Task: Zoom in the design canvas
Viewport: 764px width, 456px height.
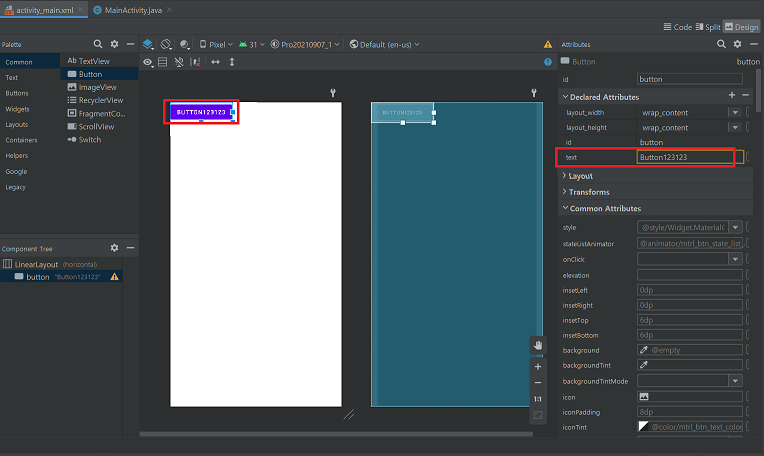Action: point(538,366)
